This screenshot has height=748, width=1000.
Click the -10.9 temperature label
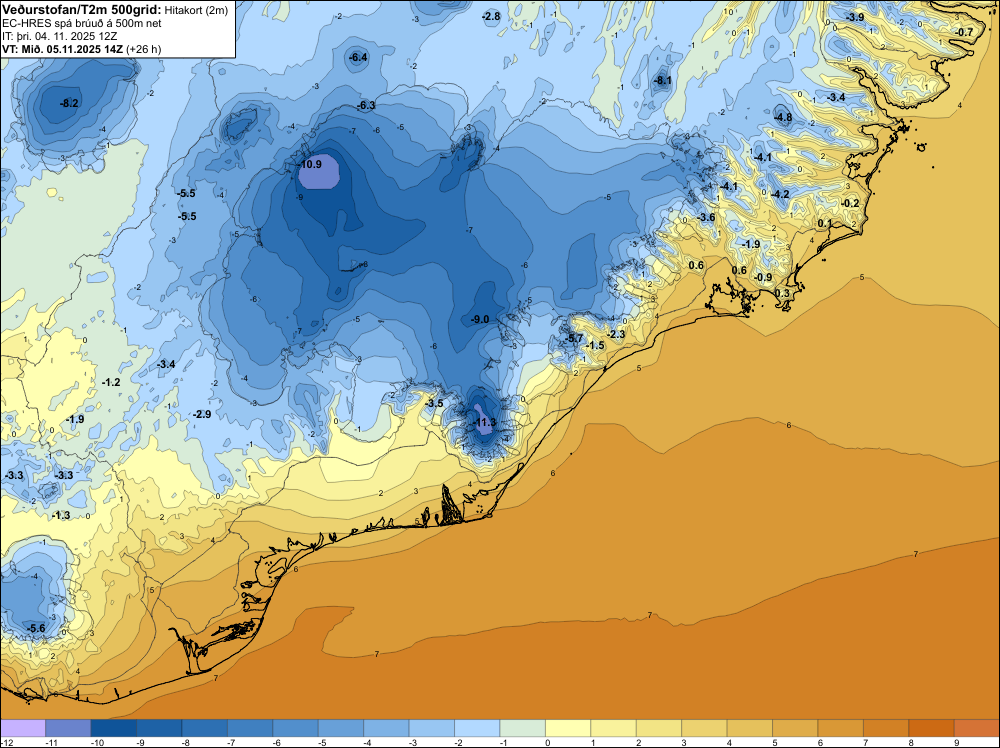[x=311, y=164]
